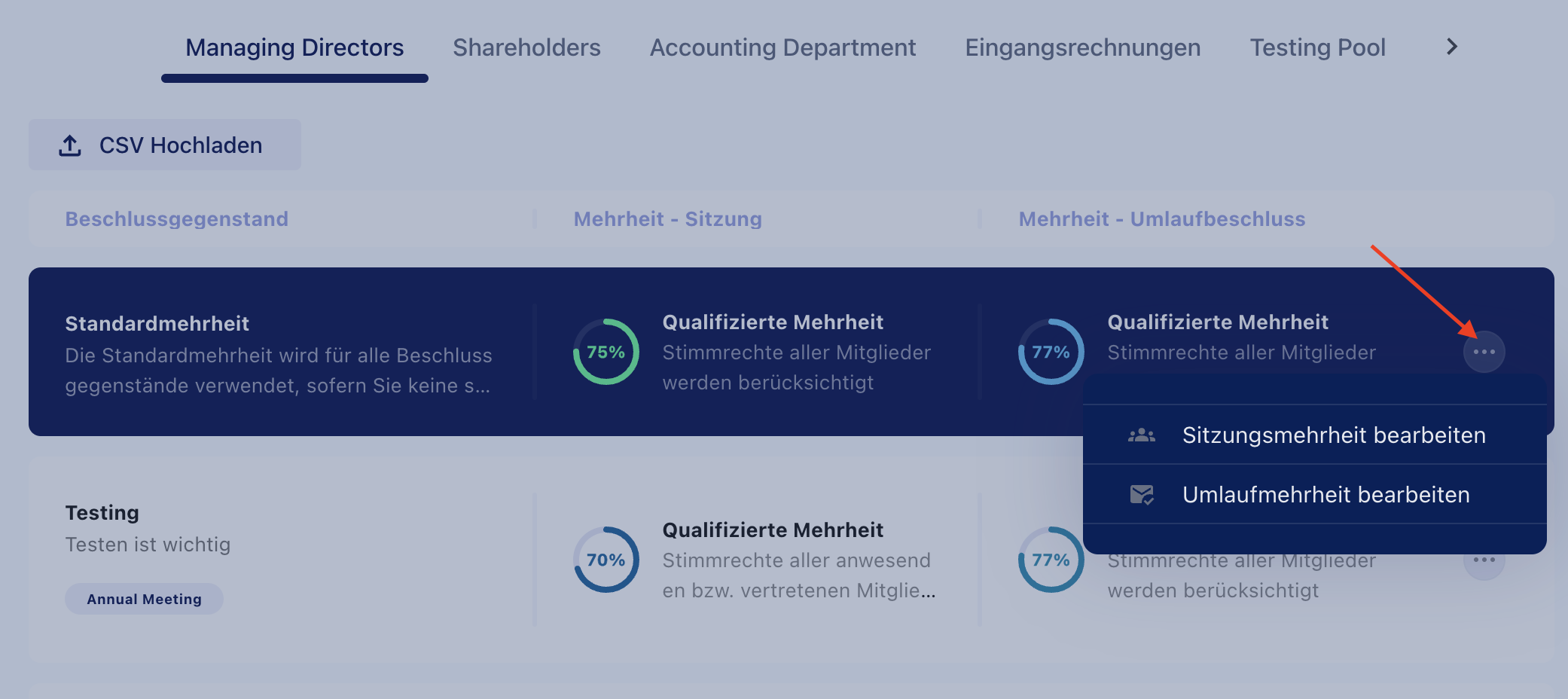Click the Beschlussgegenstand column header
1568x699 pixels.
(176, 218)
